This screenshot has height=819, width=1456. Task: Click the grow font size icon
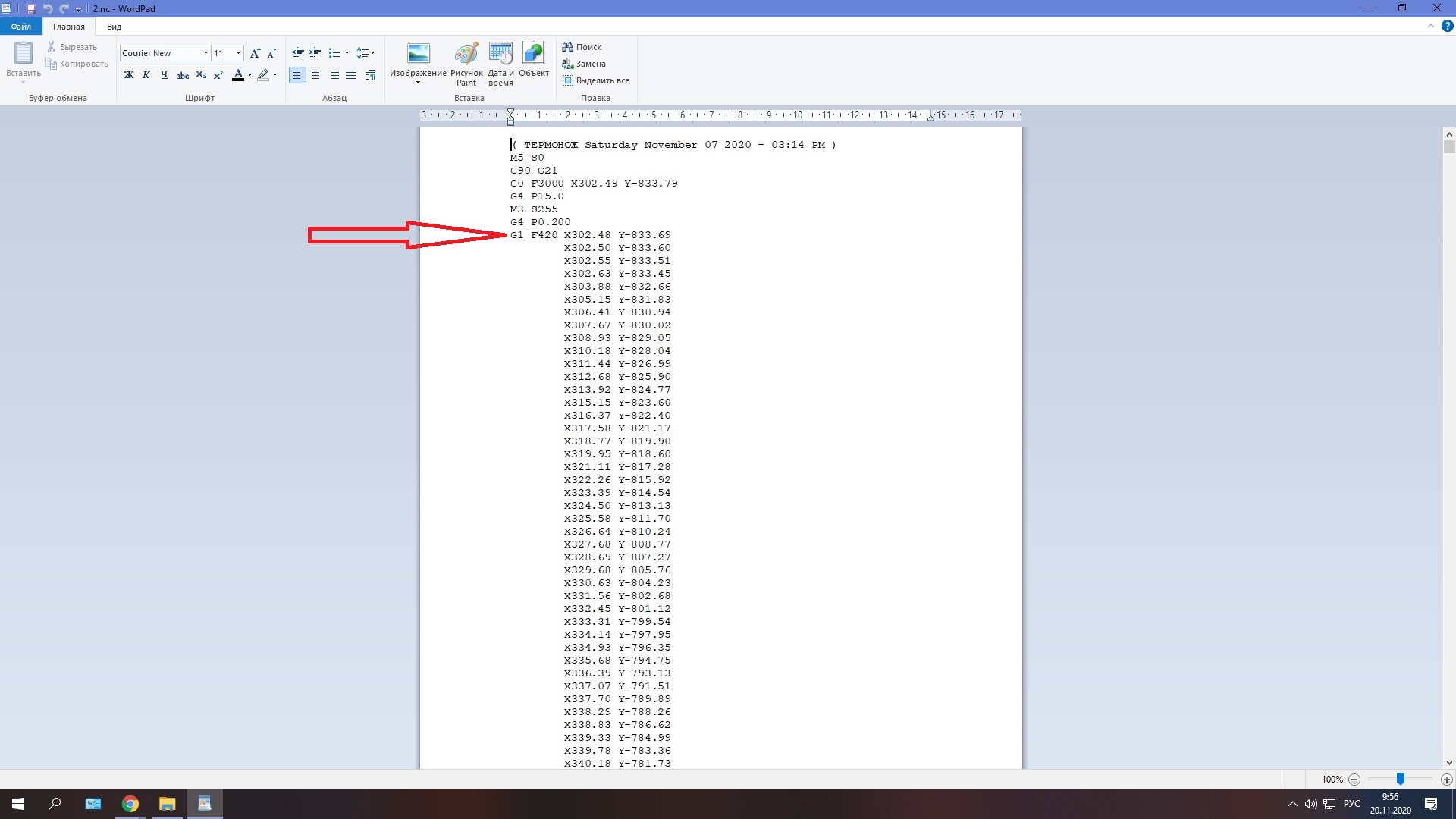255,53
